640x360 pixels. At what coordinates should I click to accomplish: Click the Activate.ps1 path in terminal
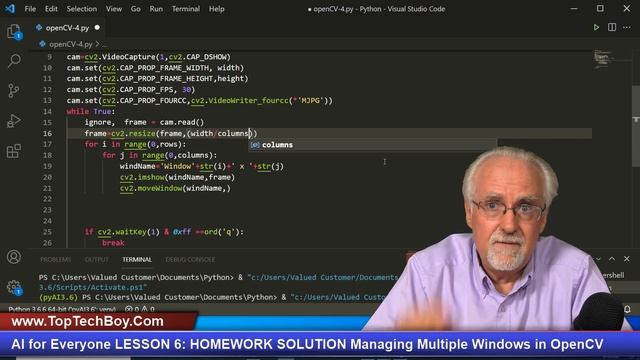[x=93, y=287]
